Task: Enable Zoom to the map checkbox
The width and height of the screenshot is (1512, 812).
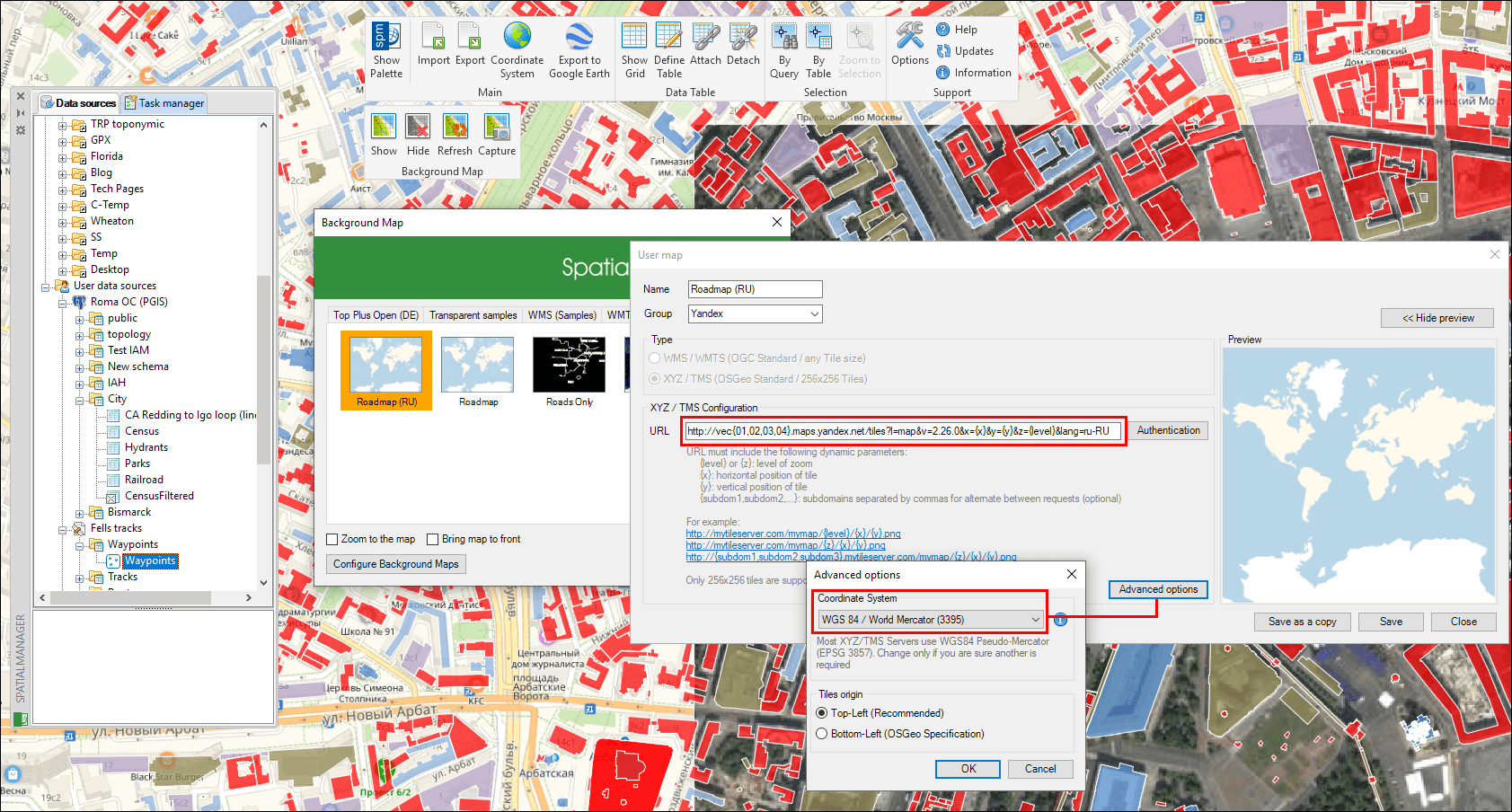Action: point(332,539)
